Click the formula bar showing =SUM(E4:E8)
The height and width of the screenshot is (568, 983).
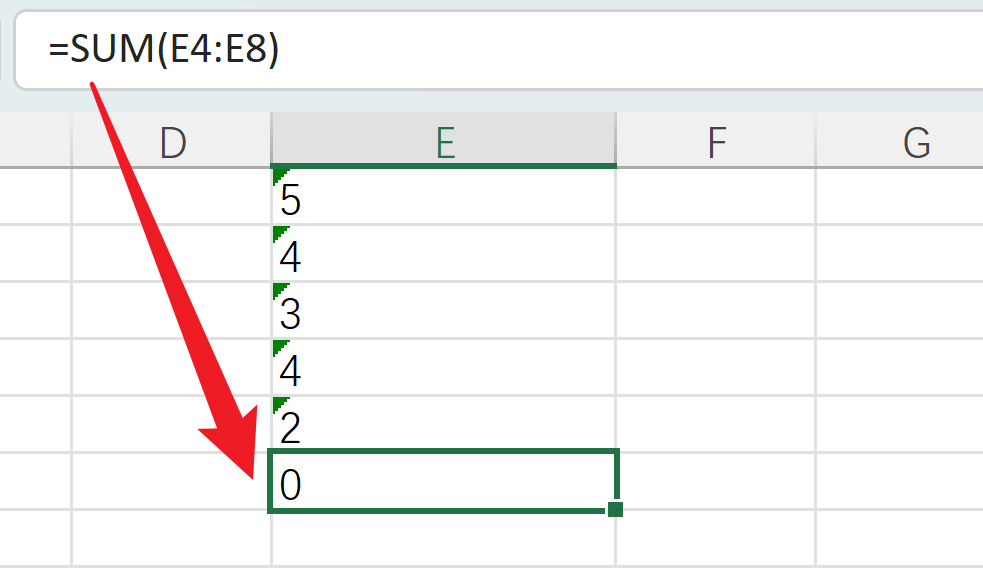(500, 48)
